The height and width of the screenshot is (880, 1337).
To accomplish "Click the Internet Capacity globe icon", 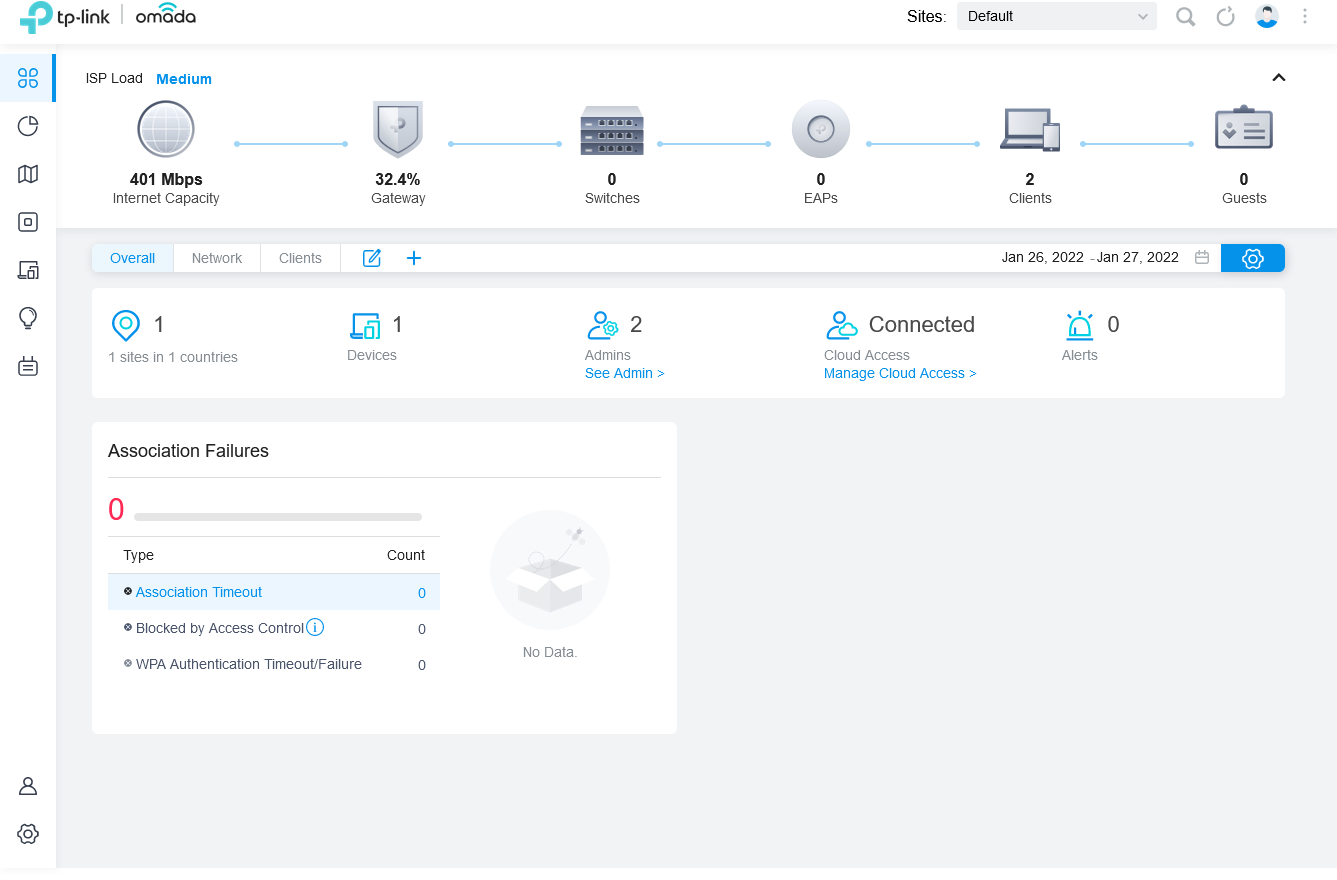I will pos(166,130).
